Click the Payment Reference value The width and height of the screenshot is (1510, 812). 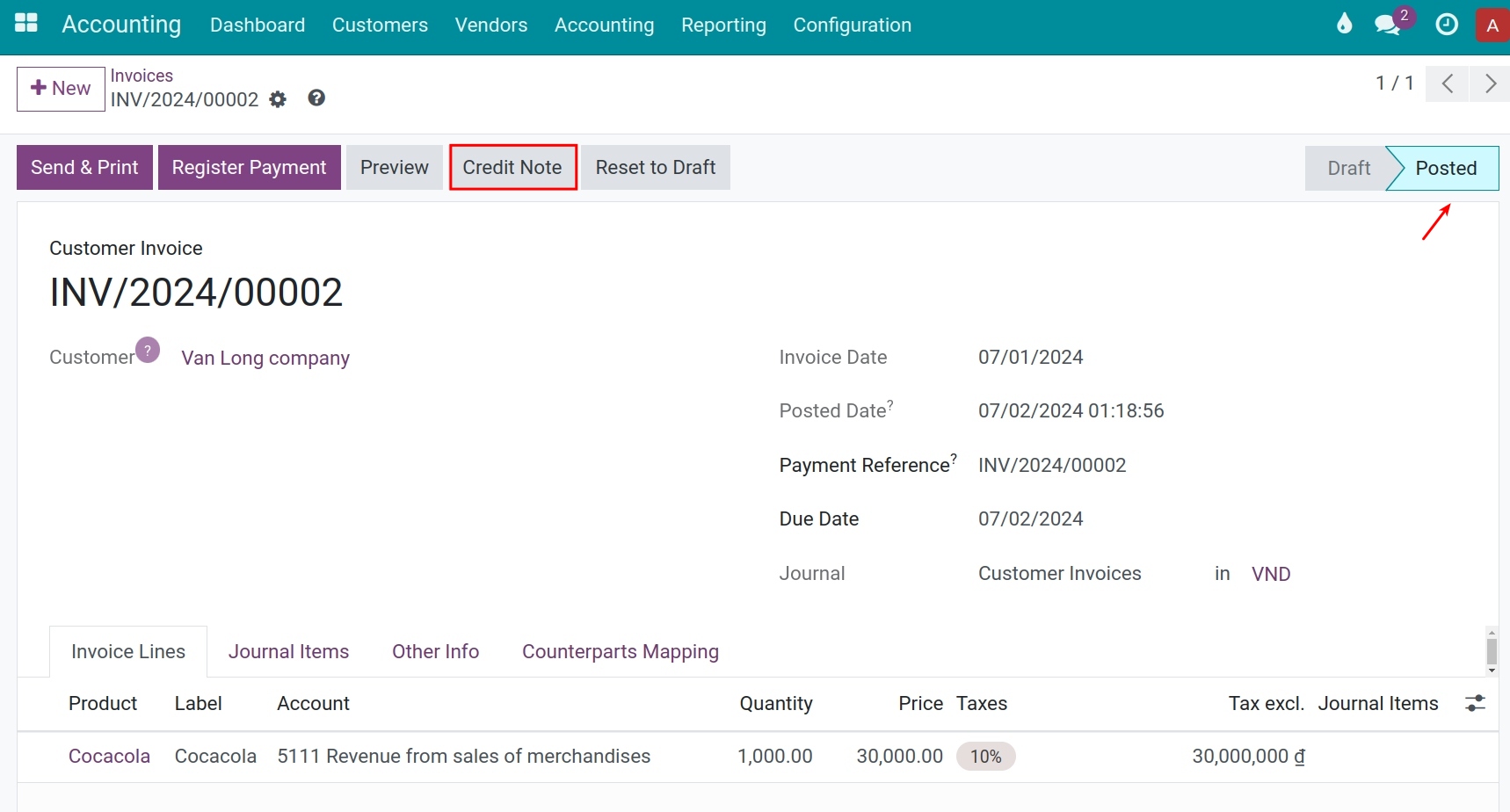(1052, 465)
